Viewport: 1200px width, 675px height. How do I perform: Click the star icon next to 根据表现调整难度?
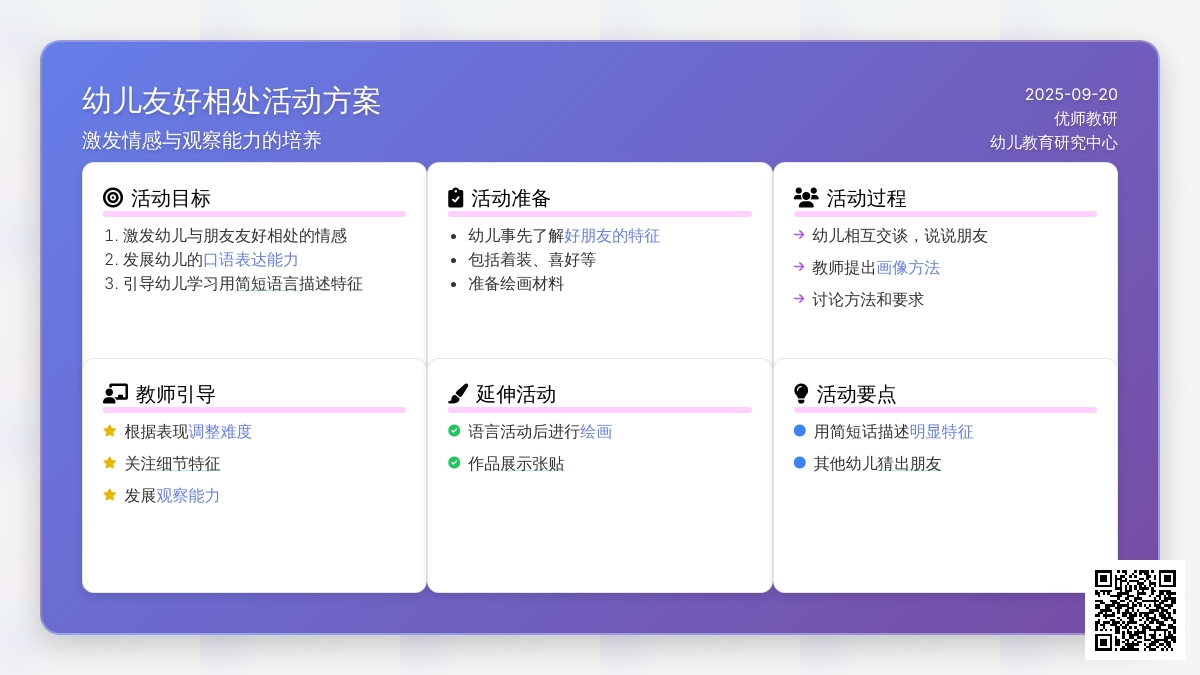pyautogui.click(x=110, y=431)
